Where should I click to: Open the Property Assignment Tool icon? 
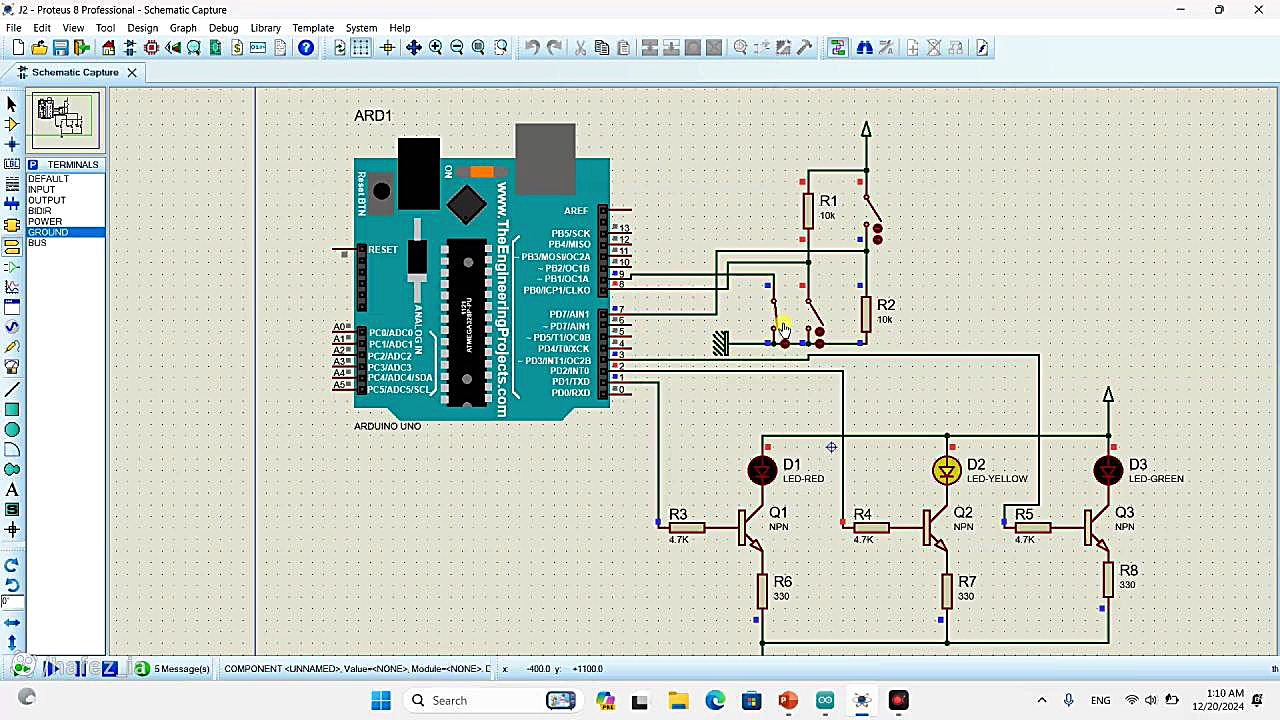[x=886, y=48]
